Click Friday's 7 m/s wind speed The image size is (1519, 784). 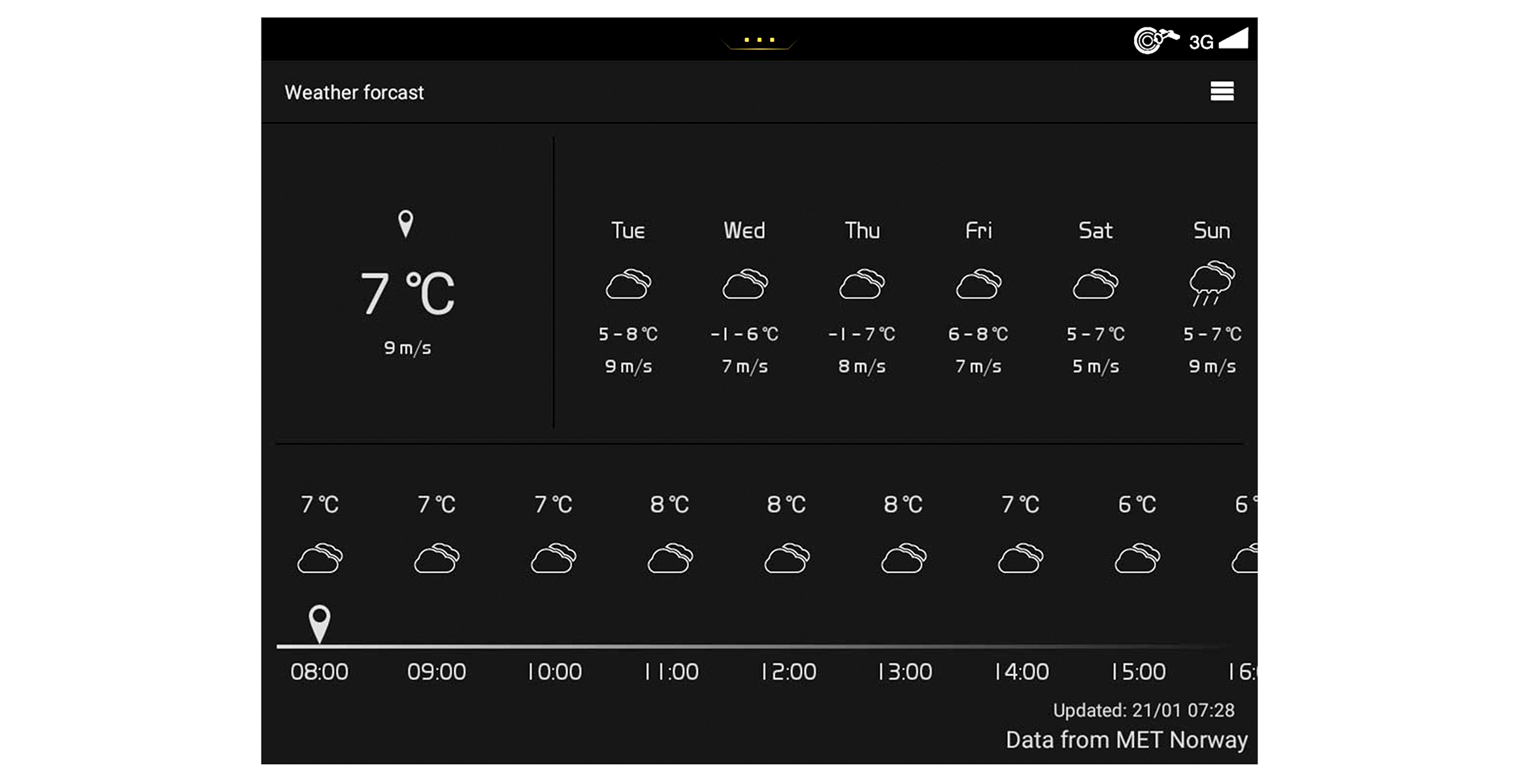tap(978, 367)
